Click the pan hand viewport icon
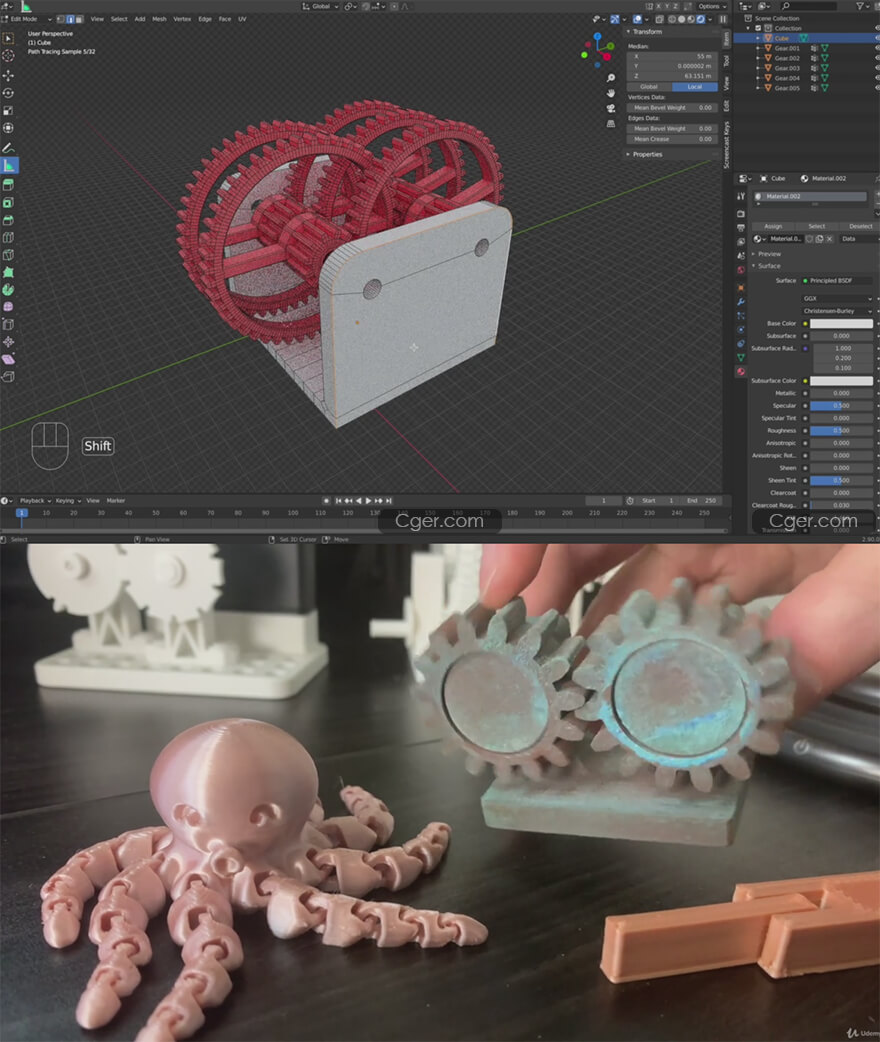Image resolution: width=880 pixels, height=1042 pixels. [611, 93]
